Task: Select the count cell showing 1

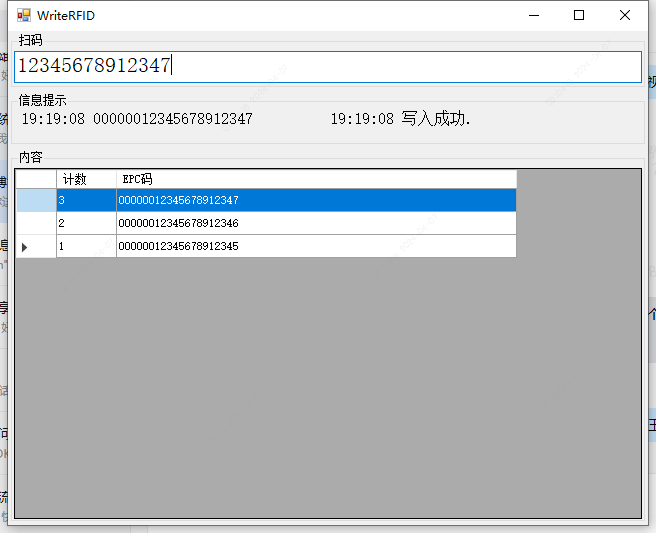Action: point(86,246)
